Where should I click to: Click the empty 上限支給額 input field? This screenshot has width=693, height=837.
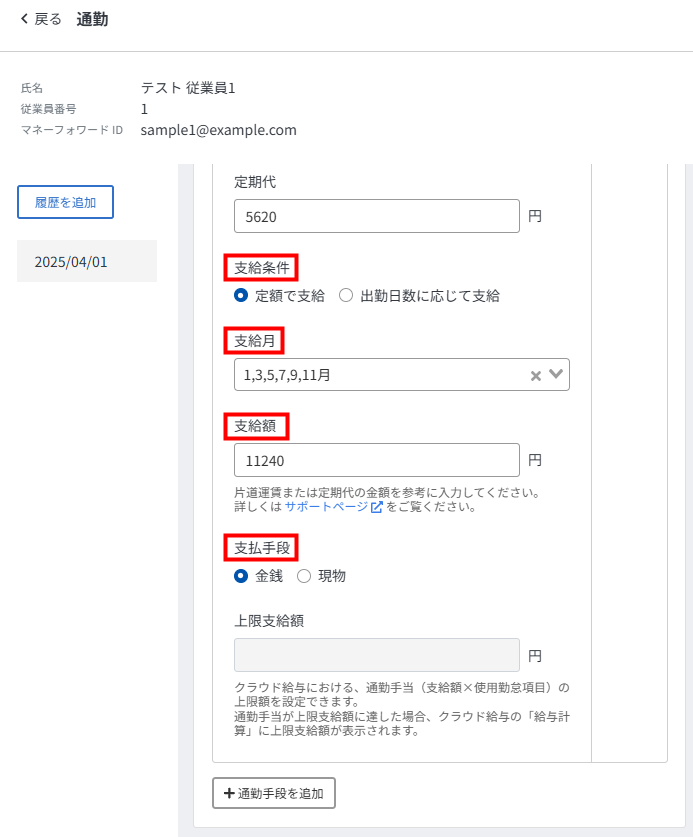(x=376, y=655)
